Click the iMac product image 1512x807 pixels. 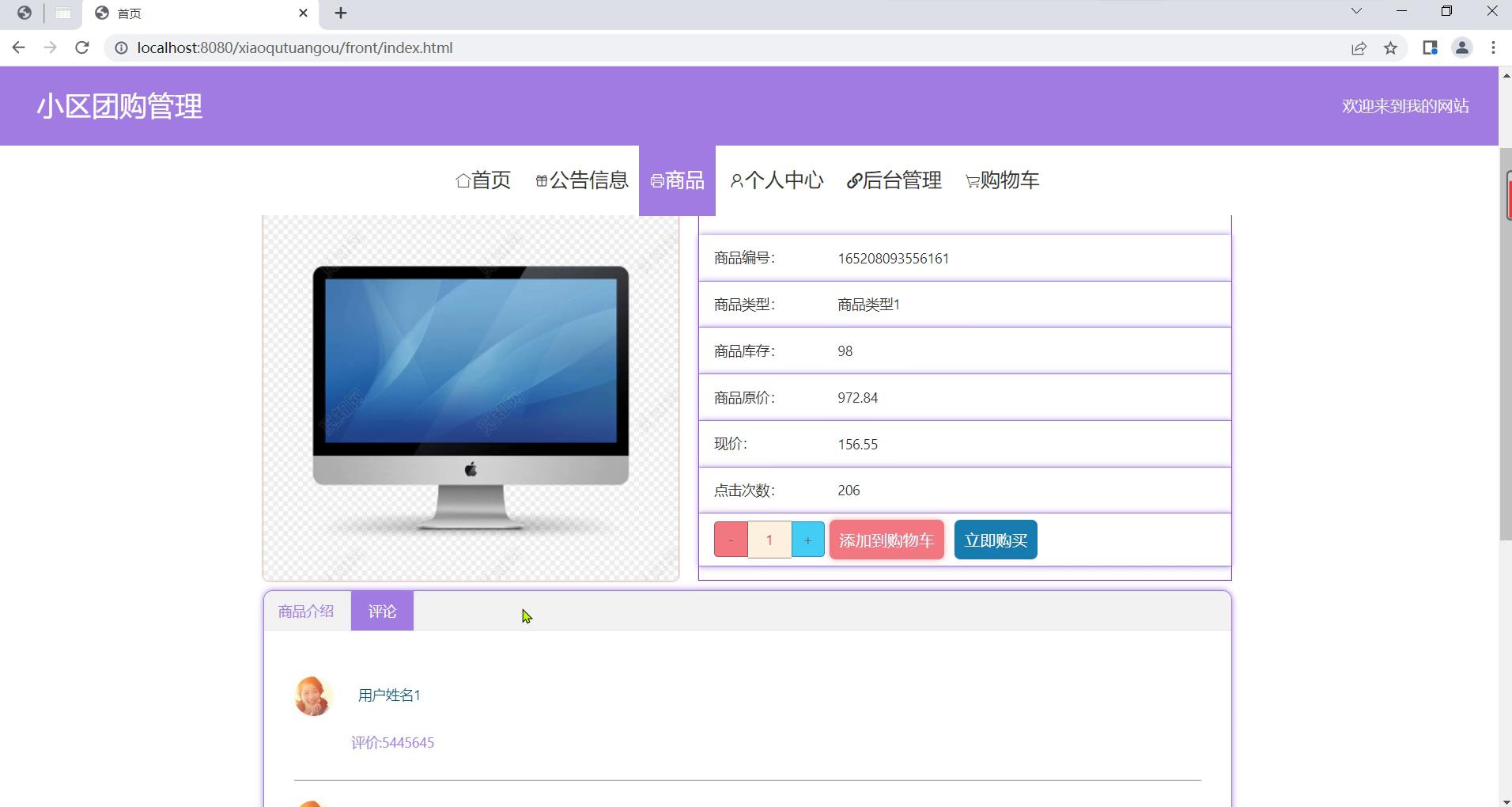(471, 398)
